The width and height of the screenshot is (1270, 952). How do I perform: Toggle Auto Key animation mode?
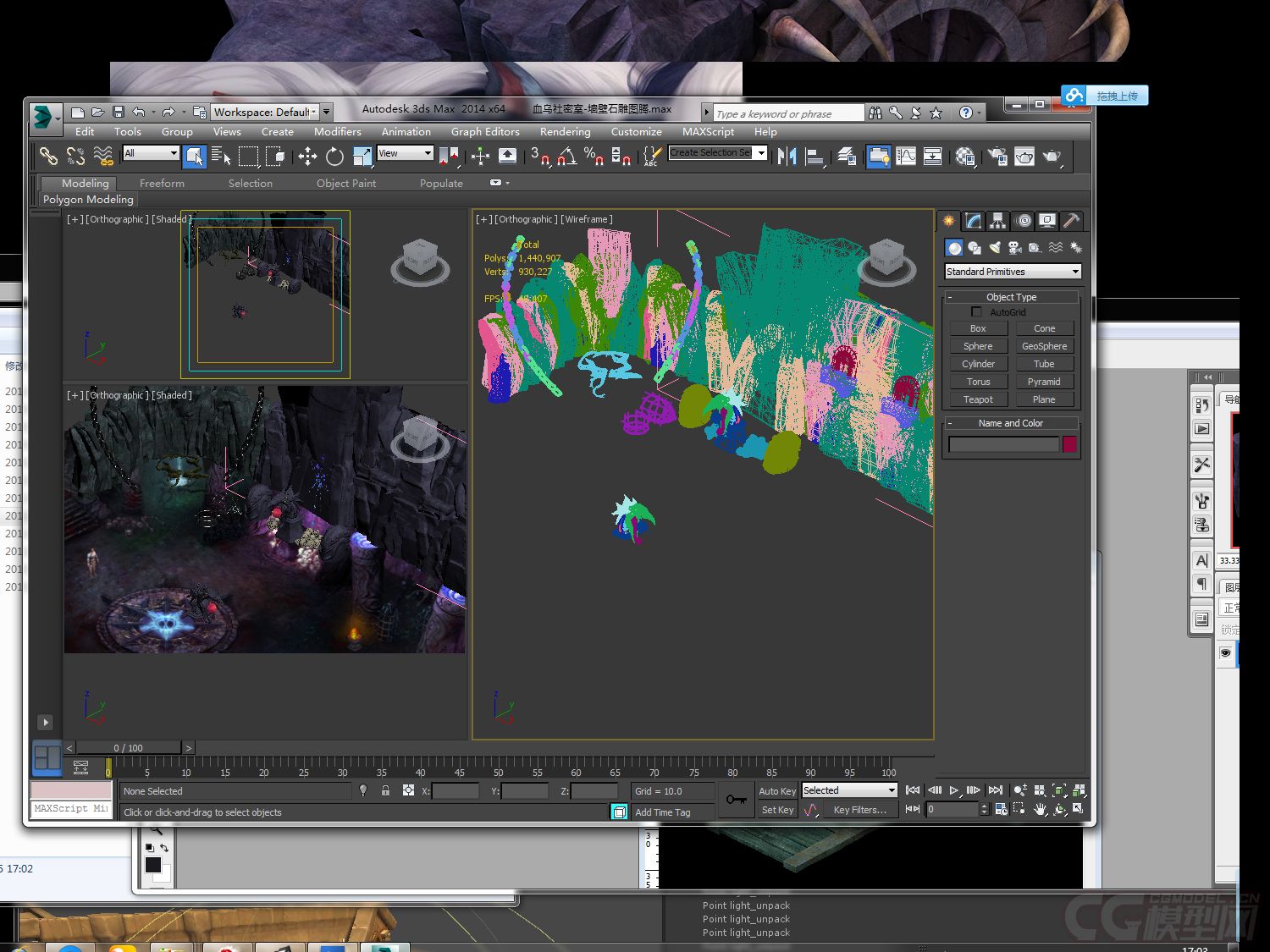pos(777,791)
